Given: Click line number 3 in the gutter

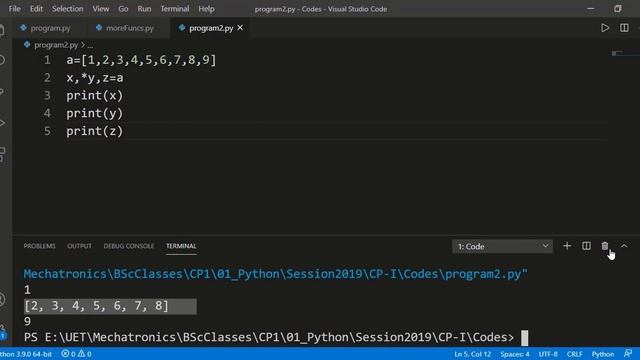Looking at the screenshot, I should click(x=47, y=96).
